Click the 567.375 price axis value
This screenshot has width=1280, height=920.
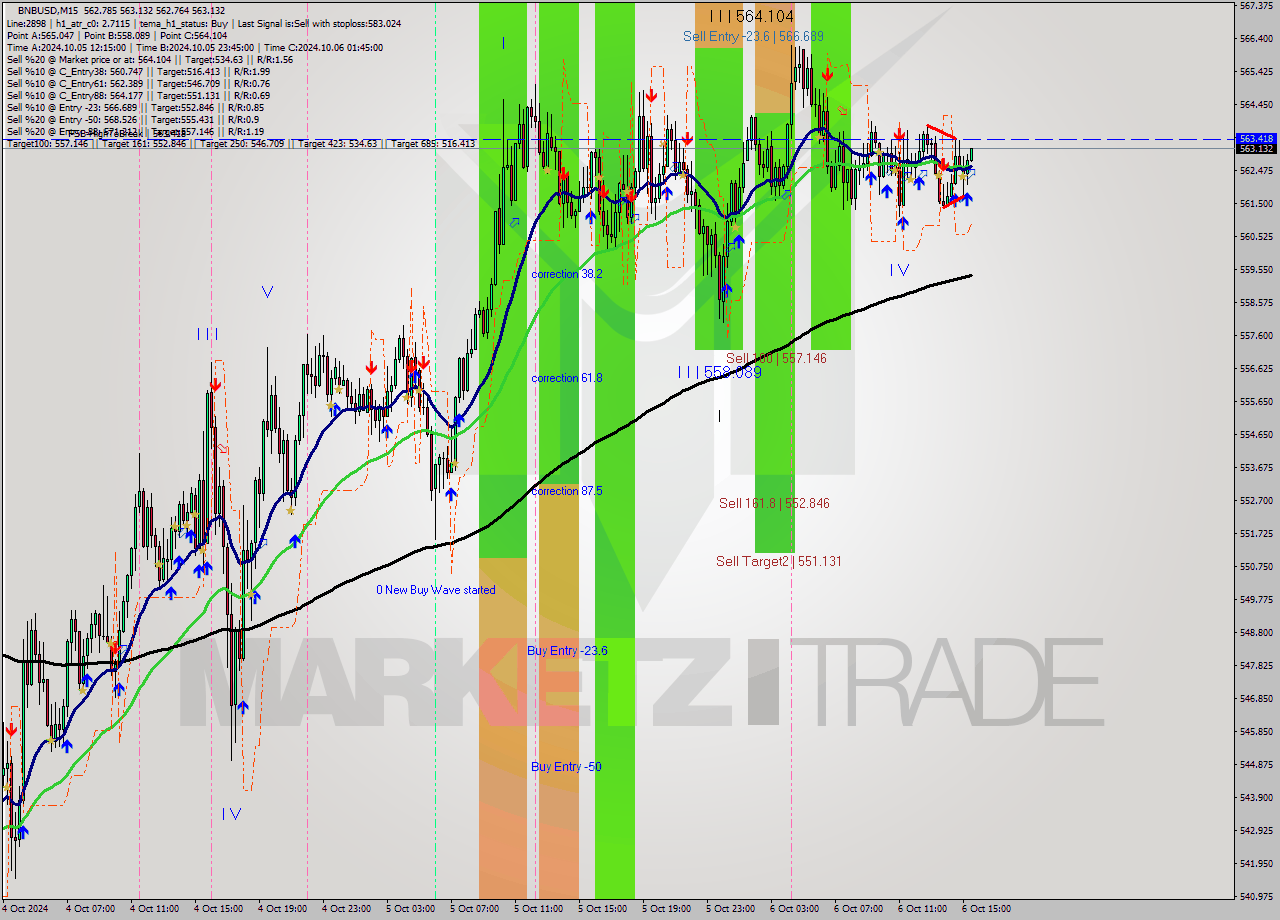(1256, 5)
